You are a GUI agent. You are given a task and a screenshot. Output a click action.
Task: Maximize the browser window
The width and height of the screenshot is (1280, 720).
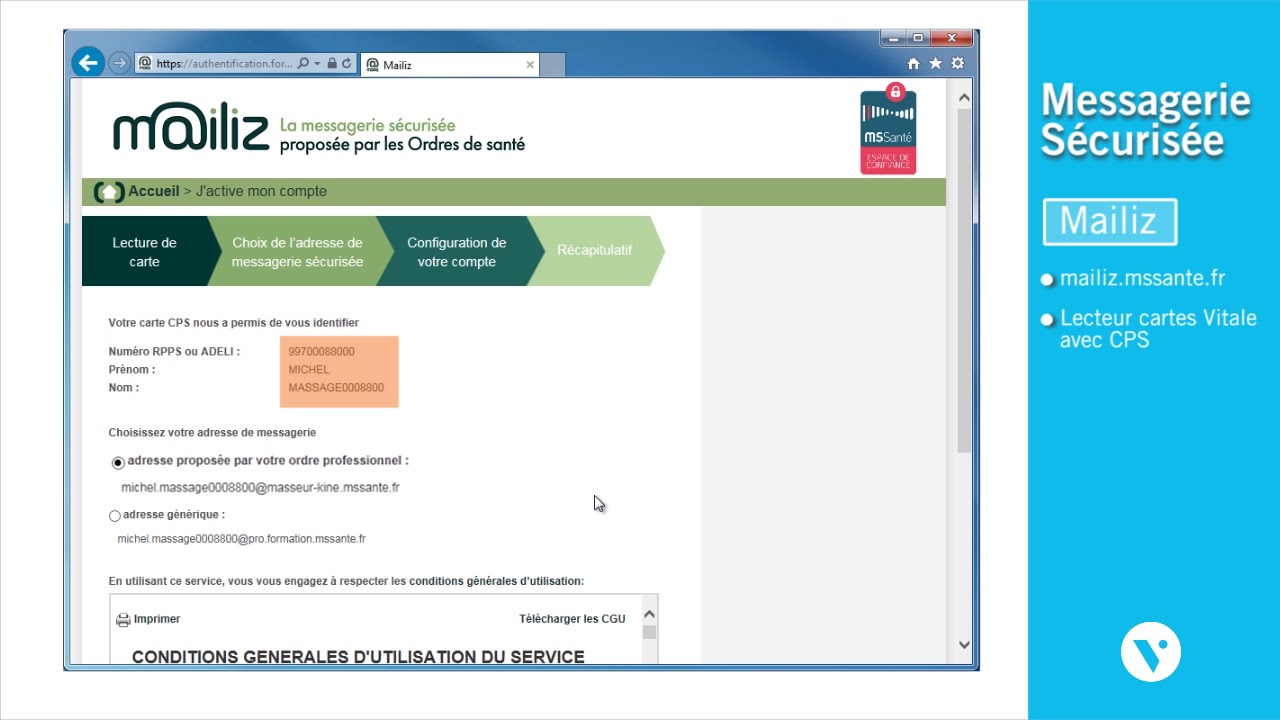coord(918,38)
